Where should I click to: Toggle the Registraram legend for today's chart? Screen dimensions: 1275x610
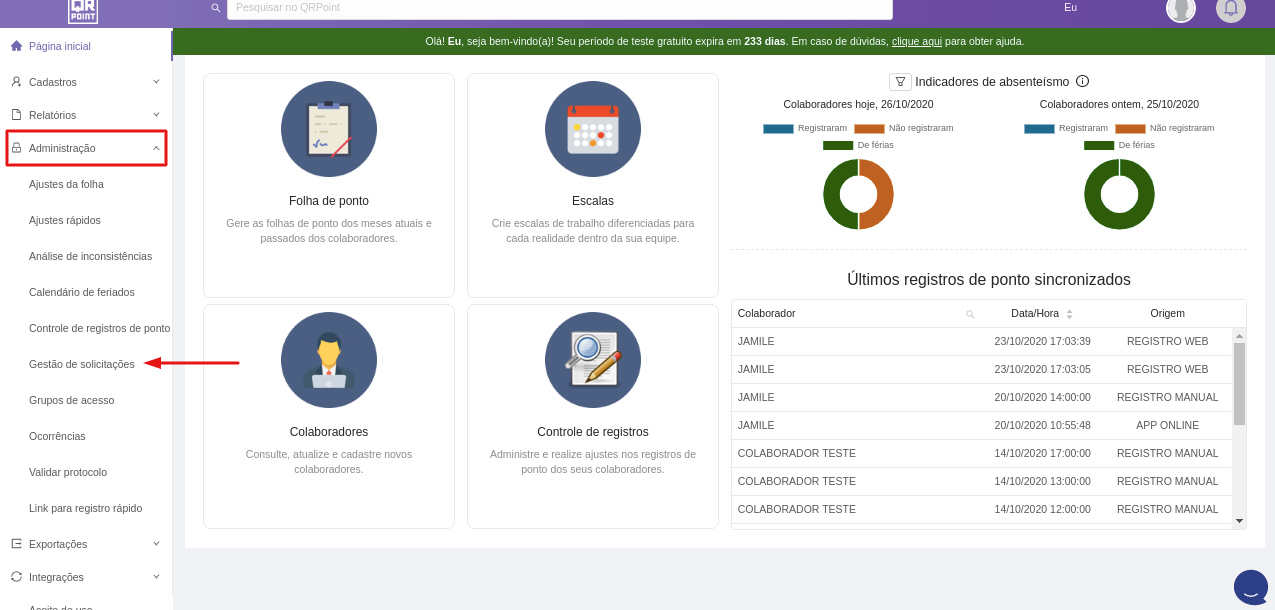click(805, 128)
